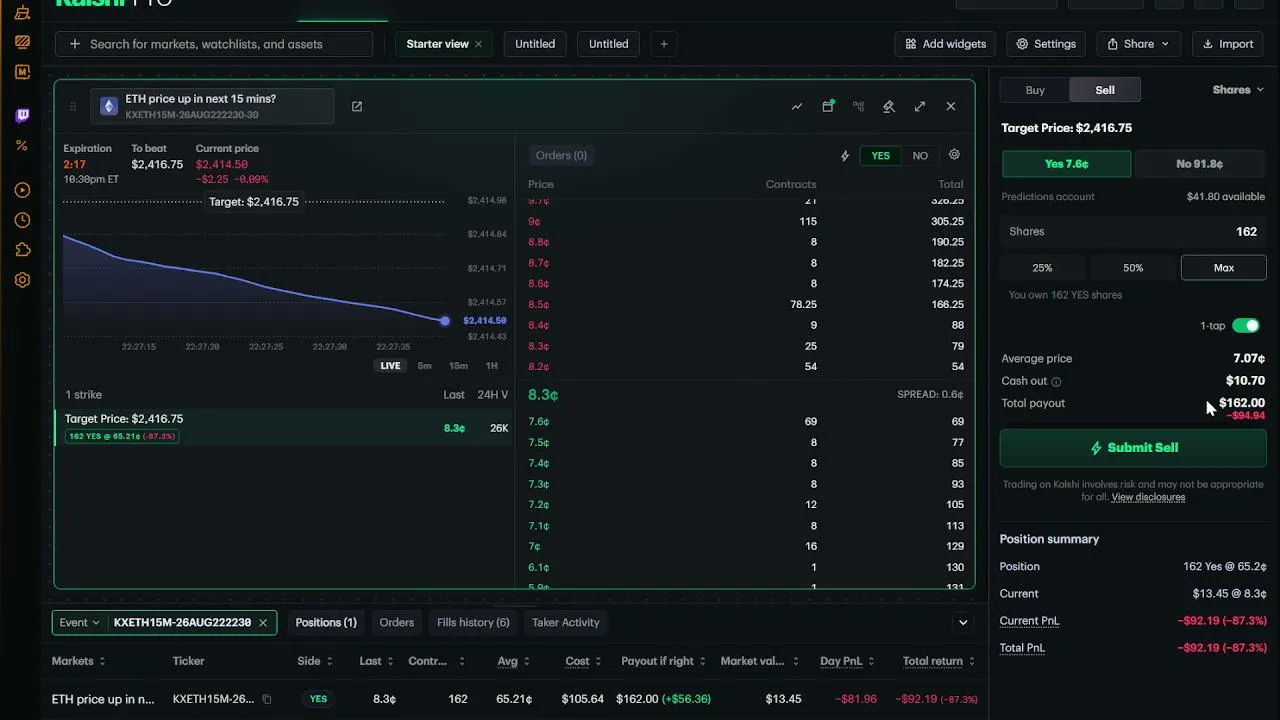The height and width of the screenshot is (720, 1280).
Task: Switch the trade panel to Sell
Action: pyautogui.click(x=1105, y=90)
